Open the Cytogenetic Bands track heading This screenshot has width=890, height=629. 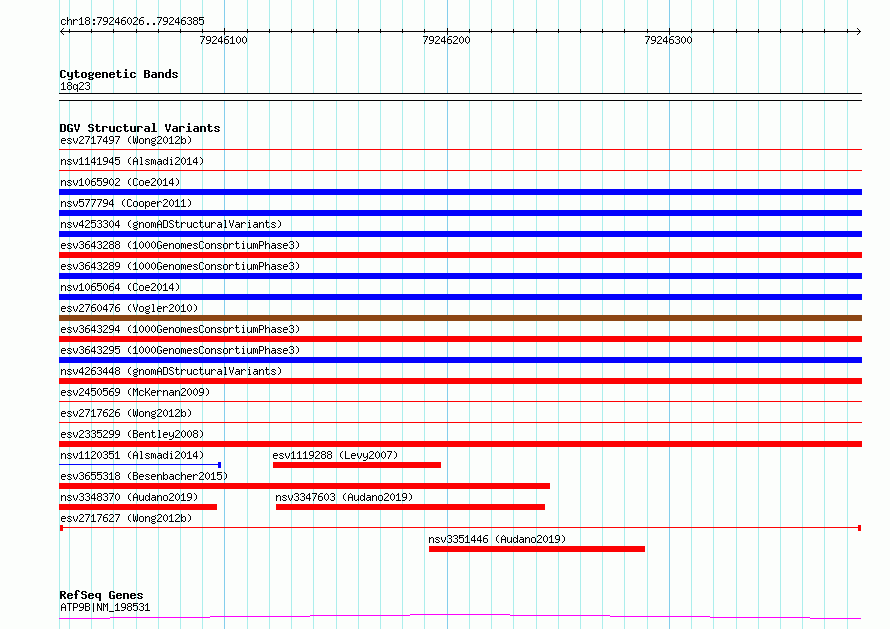click(119, 74)
